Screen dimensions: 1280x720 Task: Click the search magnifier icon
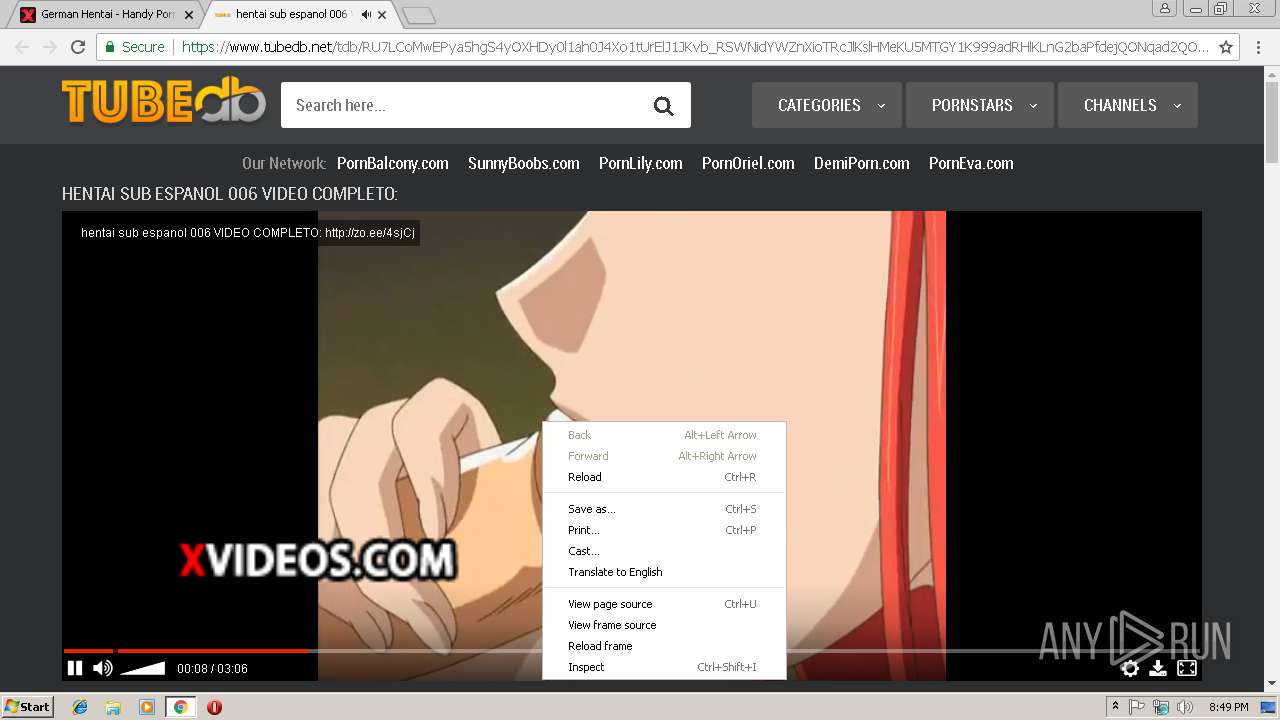pos(664,106)
